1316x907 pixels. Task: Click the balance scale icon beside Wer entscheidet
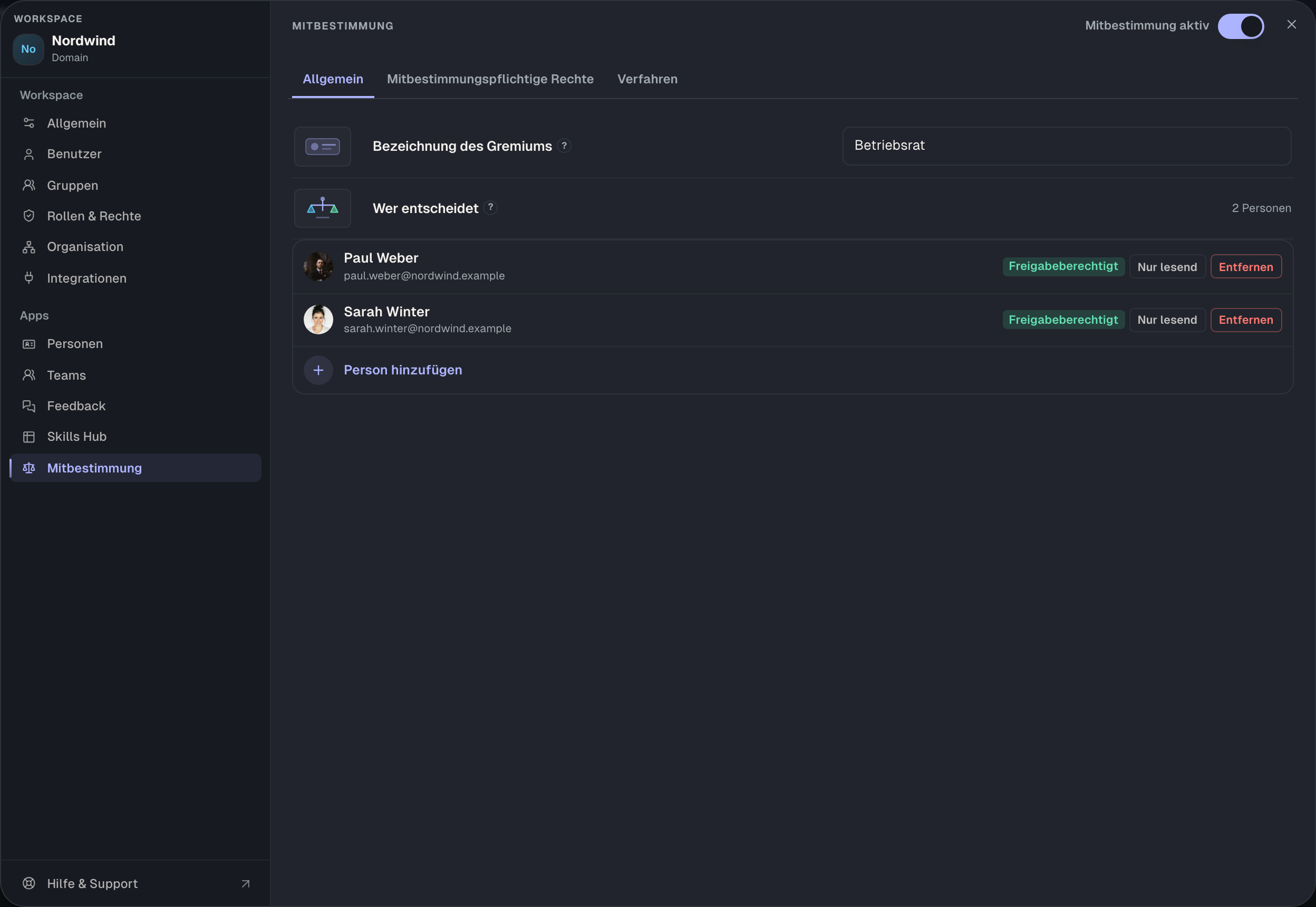click(x=323, y=208)
